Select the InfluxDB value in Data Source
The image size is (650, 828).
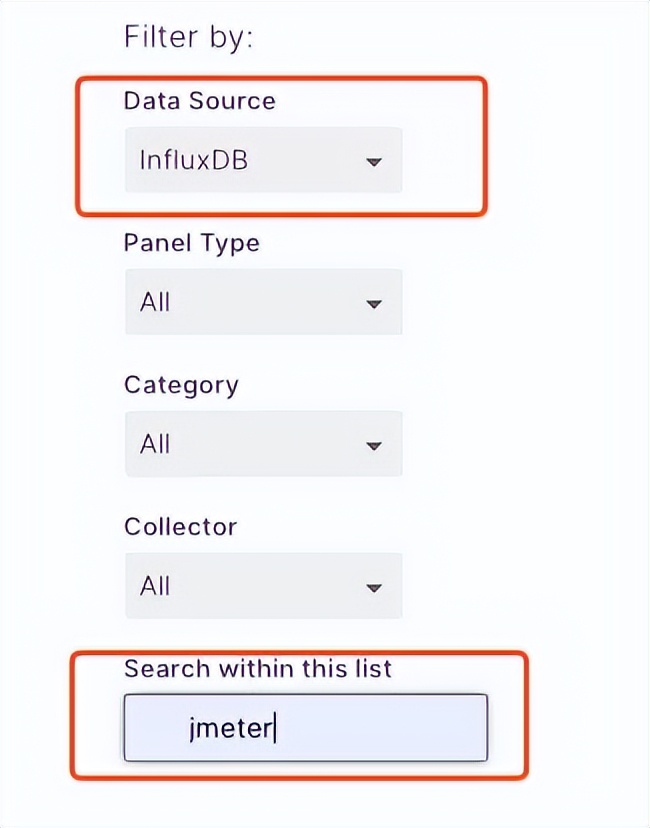[193, 160]
